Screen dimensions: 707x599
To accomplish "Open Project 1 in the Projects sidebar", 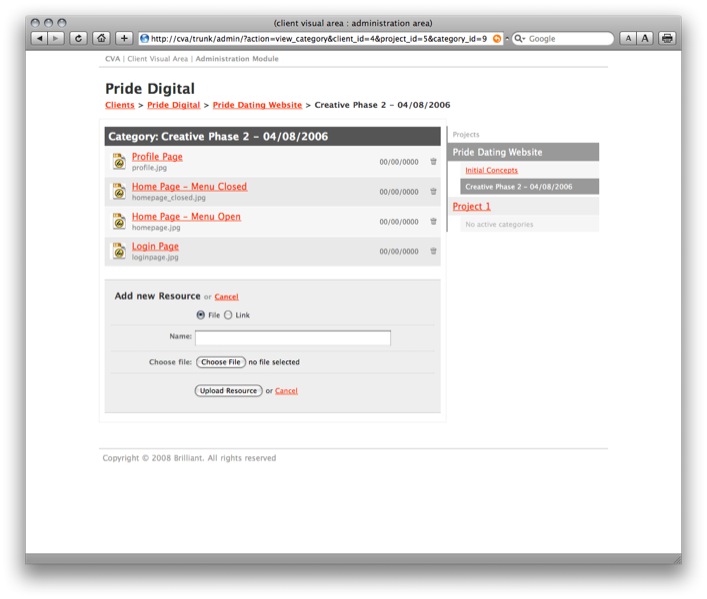I will (x=472, y=206).
